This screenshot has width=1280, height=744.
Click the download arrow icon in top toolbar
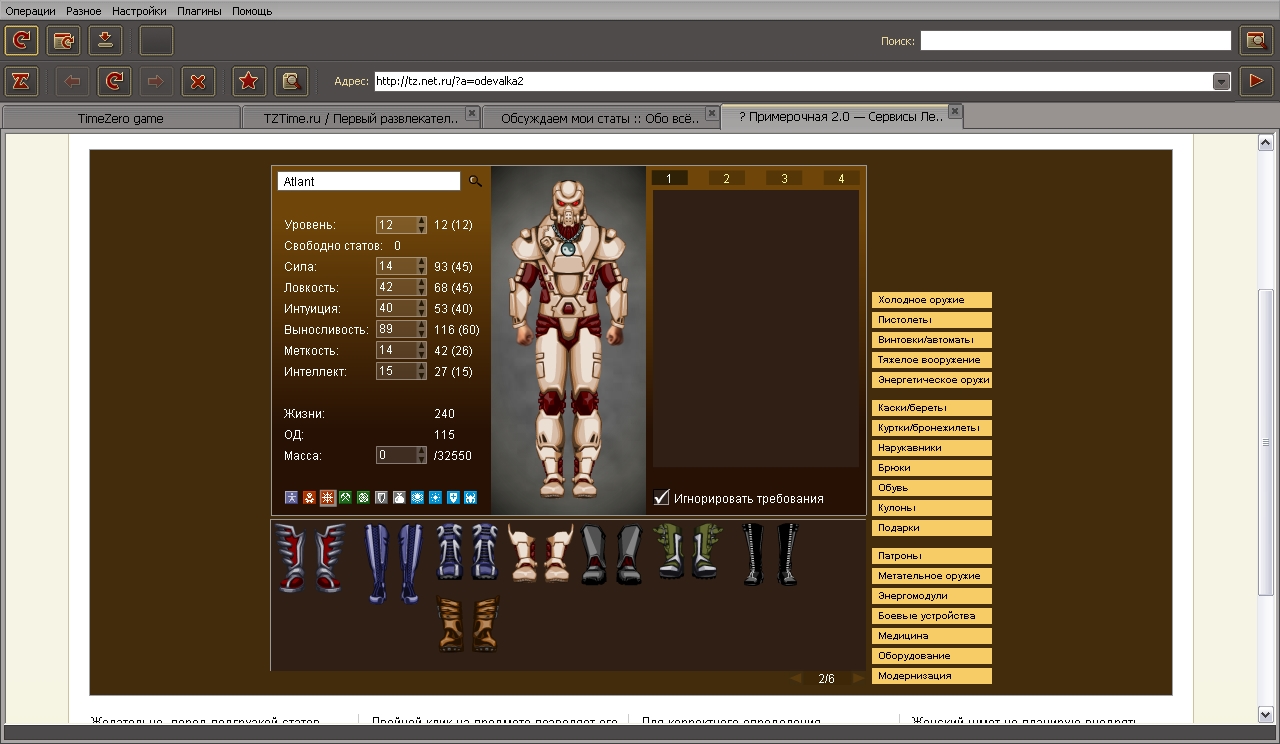[x=105, y=41]
